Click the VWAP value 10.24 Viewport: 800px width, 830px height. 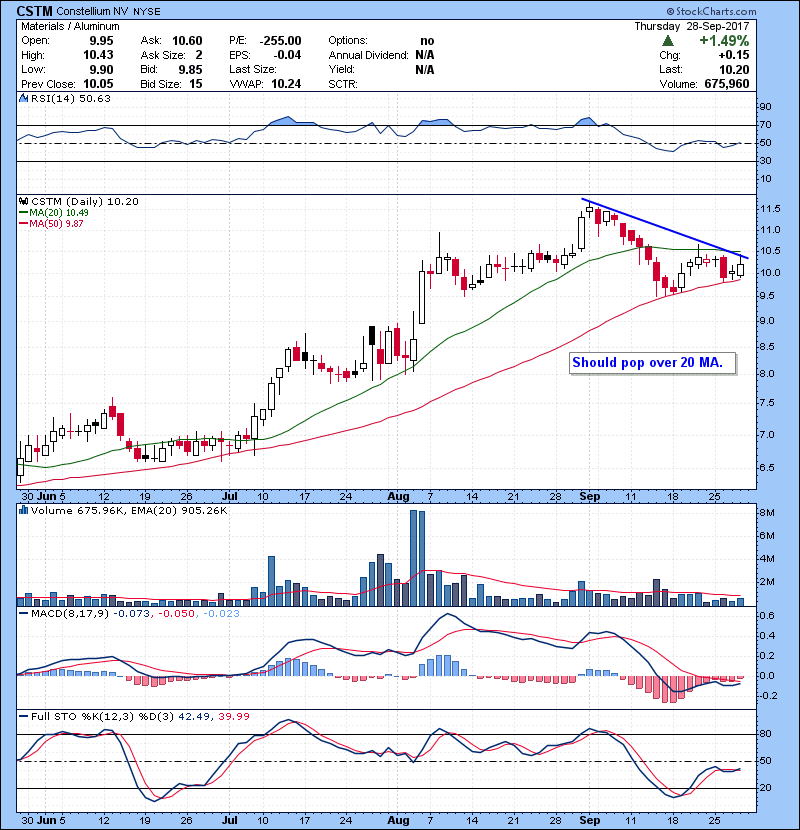pos(286,84)
